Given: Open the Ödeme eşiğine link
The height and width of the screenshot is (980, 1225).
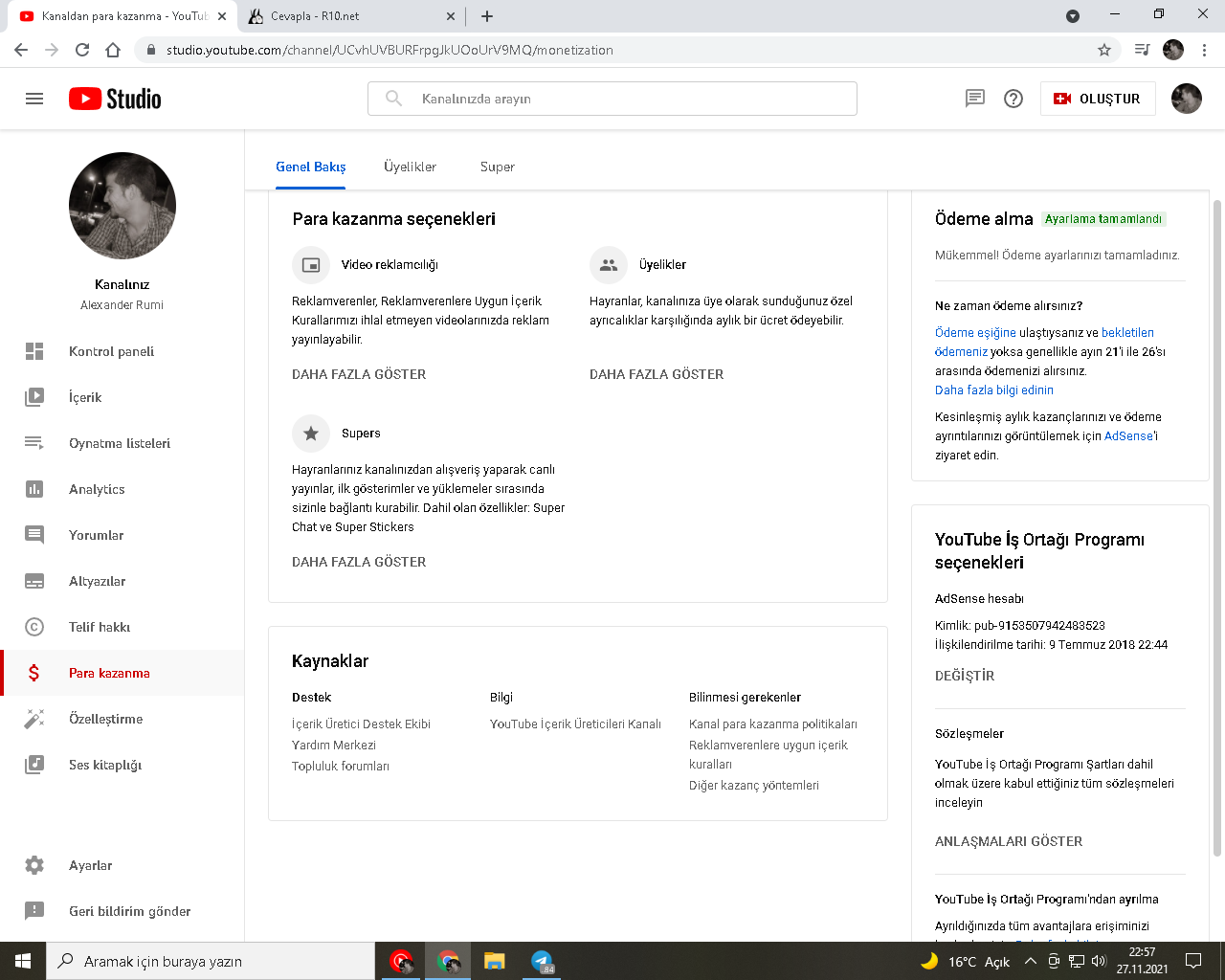Looking at the screenshot, I should point(975,333).
